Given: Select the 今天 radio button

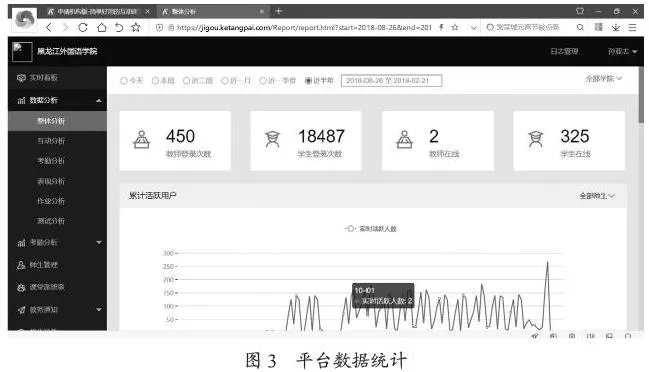Looking at the screenshot, I should 123,81.
